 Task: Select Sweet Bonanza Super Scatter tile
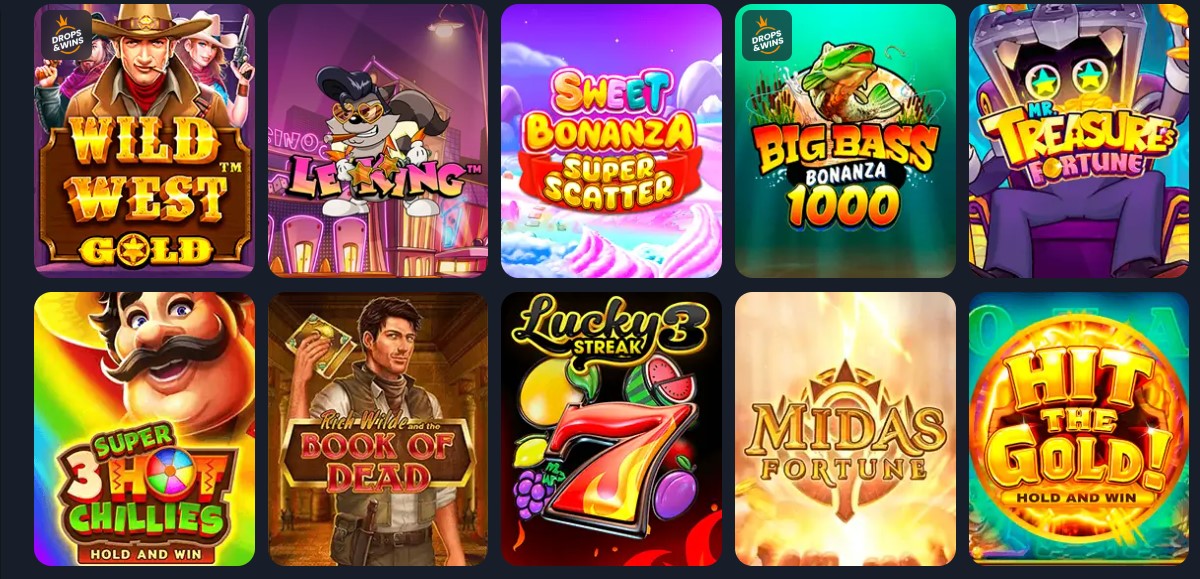(611, 140)
